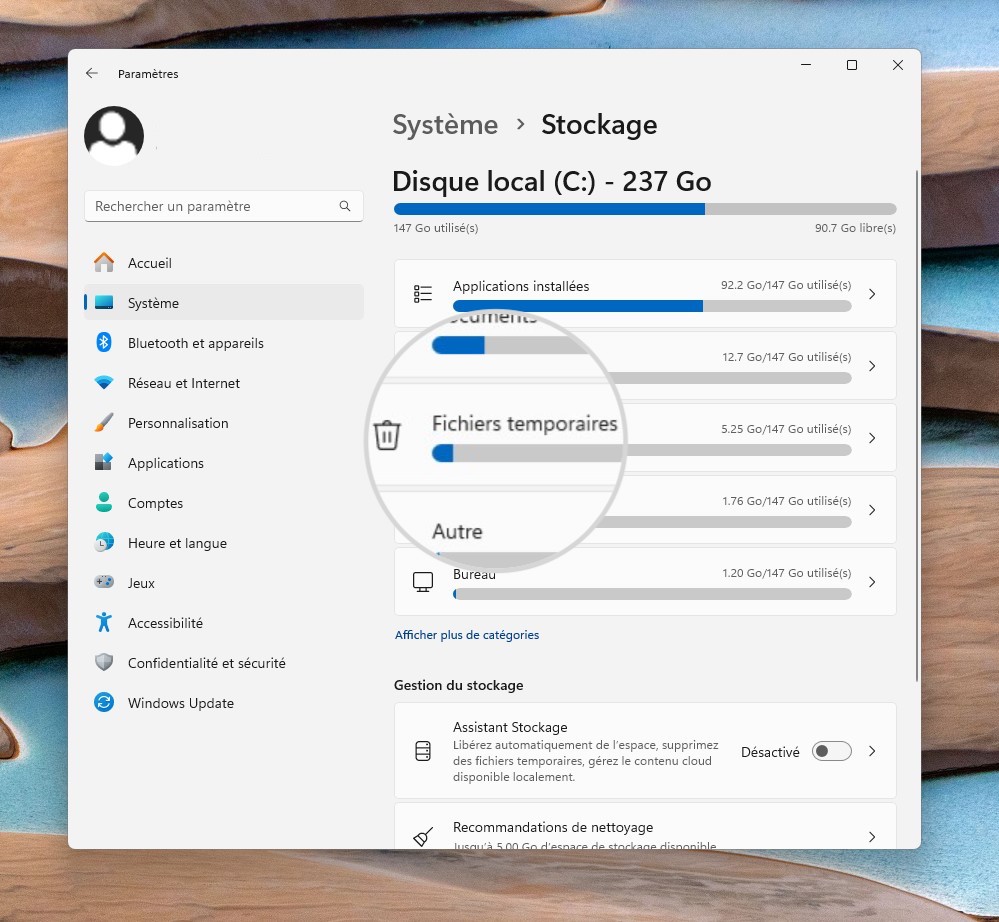
Task: Open the 1.76 Go row chevron
Action: (x=872, y=510)
